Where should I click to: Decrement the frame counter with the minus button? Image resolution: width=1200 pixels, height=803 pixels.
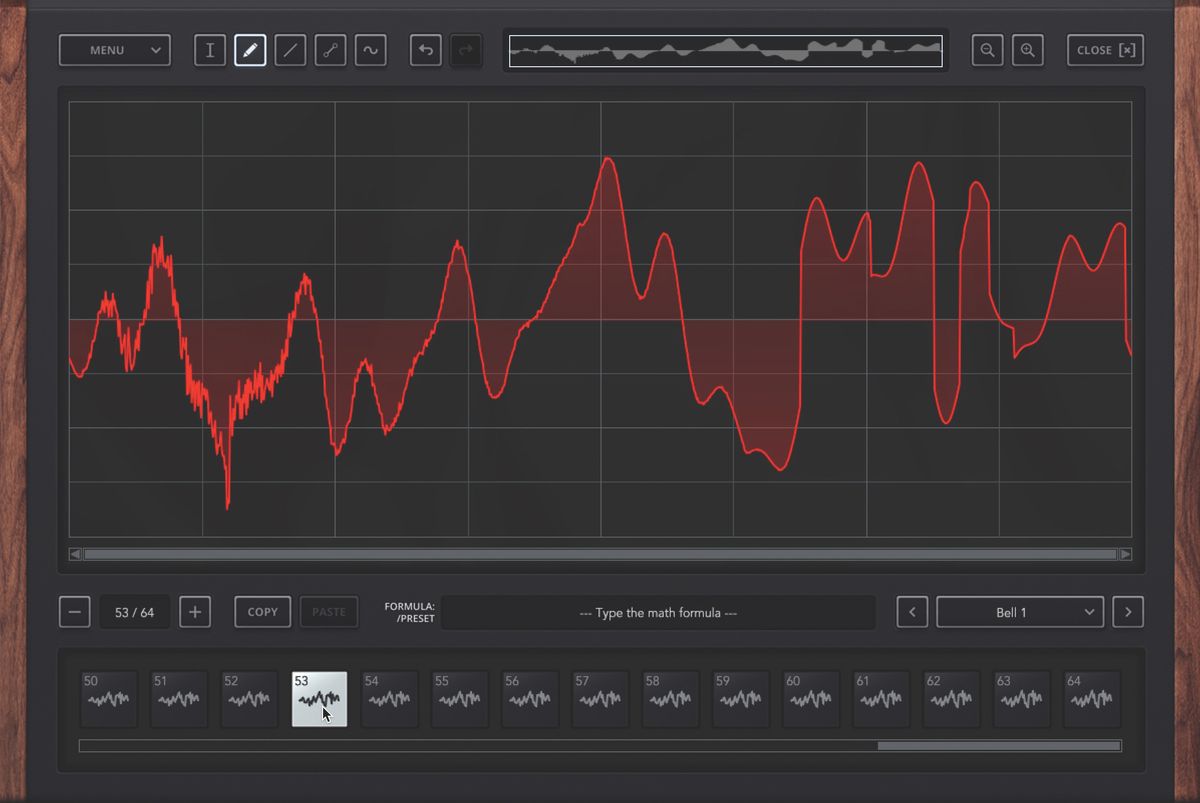[75, 612]
